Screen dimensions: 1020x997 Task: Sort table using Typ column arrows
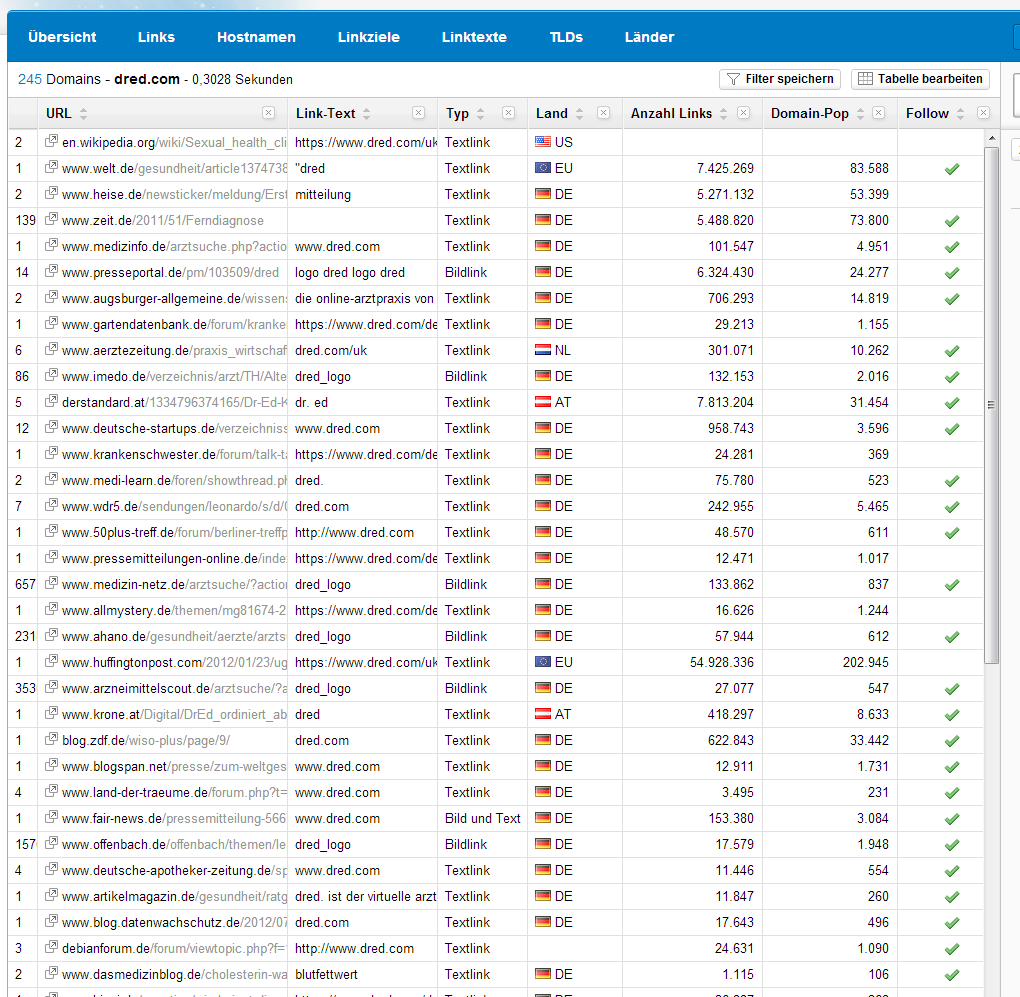coord(480,114)
